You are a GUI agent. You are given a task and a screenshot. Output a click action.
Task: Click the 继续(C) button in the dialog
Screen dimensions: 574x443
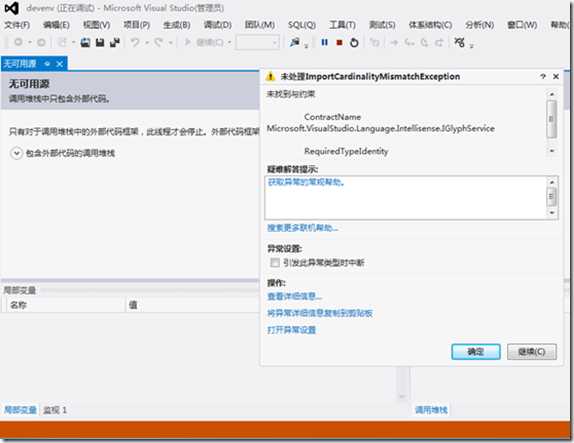tap(532, 351)
